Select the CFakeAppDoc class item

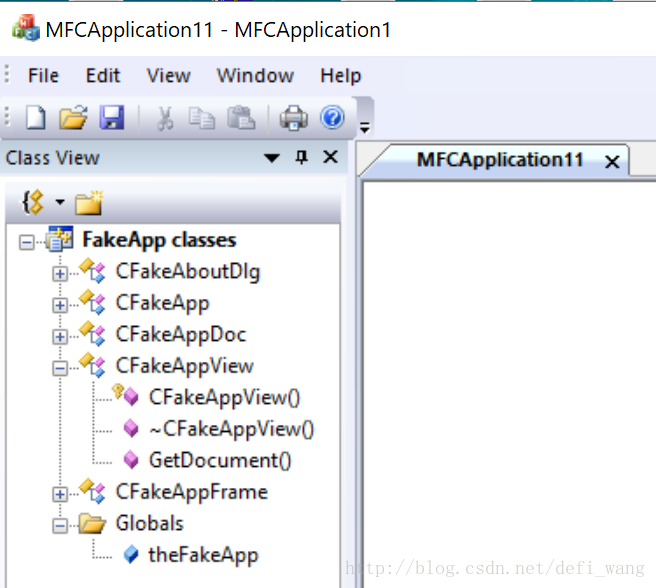181,334
